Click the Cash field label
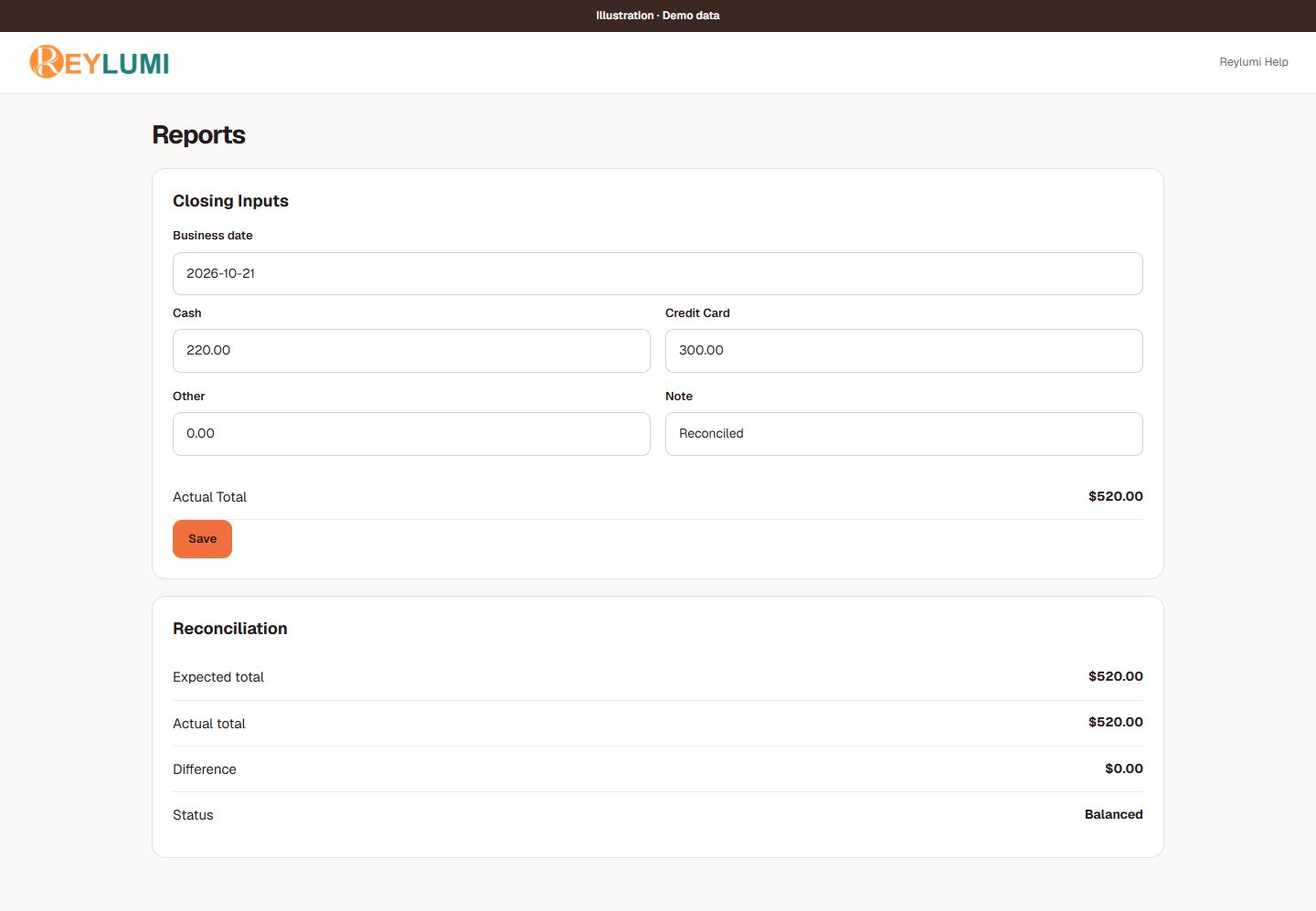Viewport: 1316px width, 911px height. (x=187, y=313)
